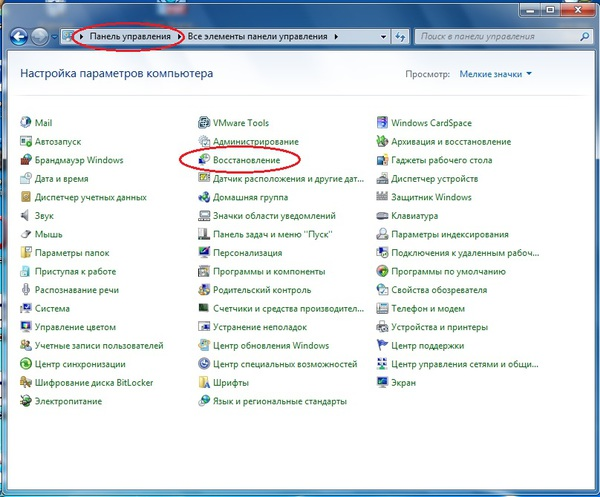Click the Клавиатура keyboard icon

pyautogui.click(x=382, y=215)
